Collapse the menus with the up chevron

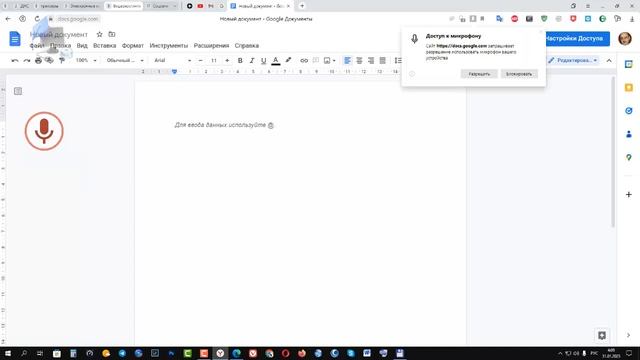click(609, 60)
